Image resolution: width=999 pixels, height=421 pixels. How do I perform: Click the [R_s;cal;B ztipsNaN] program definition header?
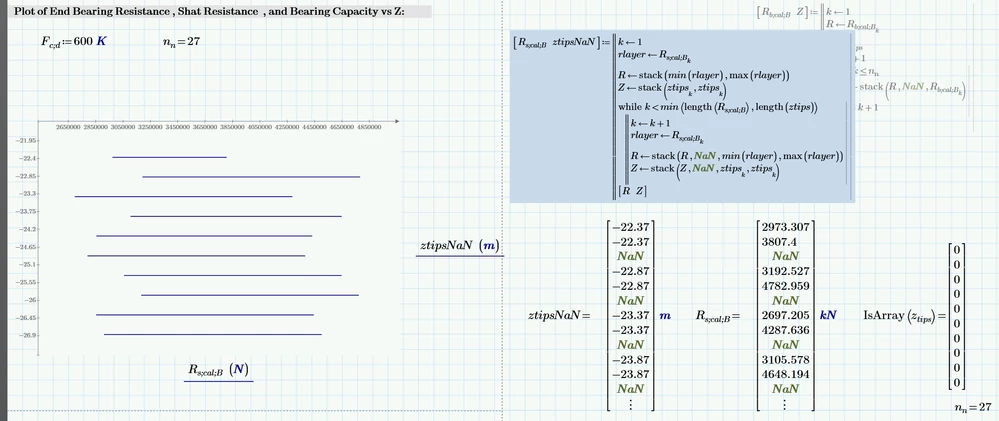pos(555,43)
